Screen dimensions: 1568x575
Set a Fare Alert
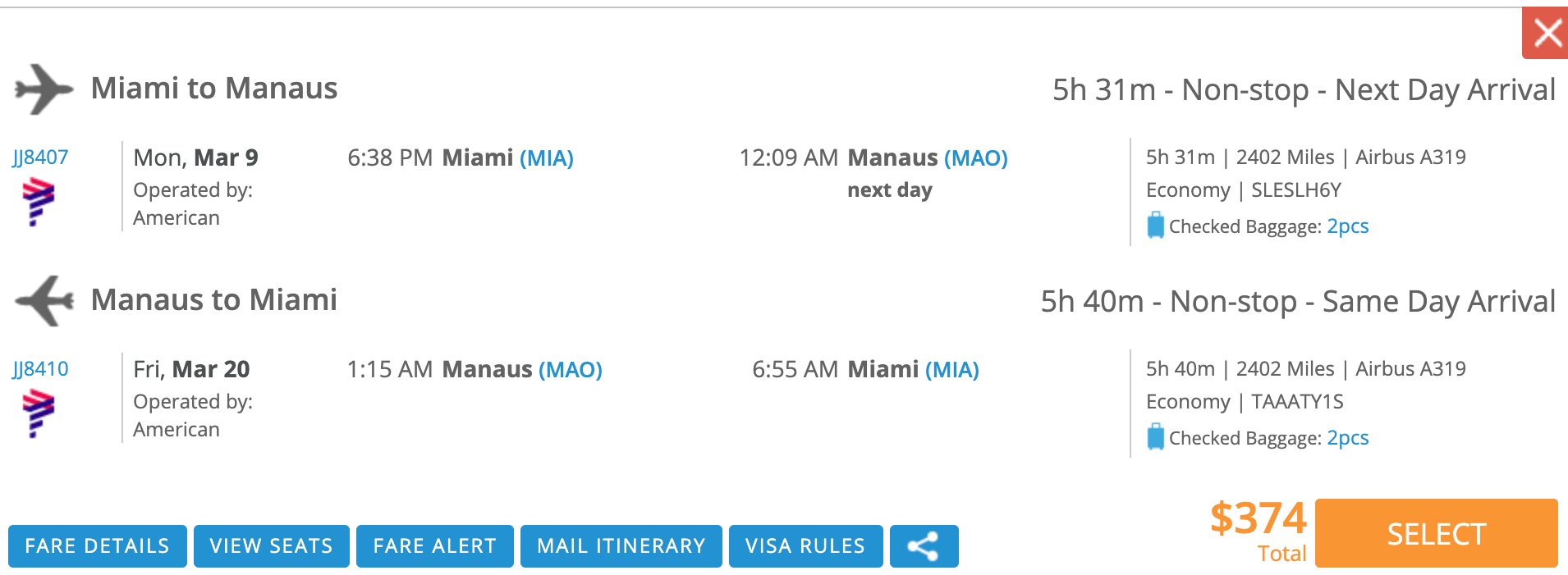[x=434, y=546]
